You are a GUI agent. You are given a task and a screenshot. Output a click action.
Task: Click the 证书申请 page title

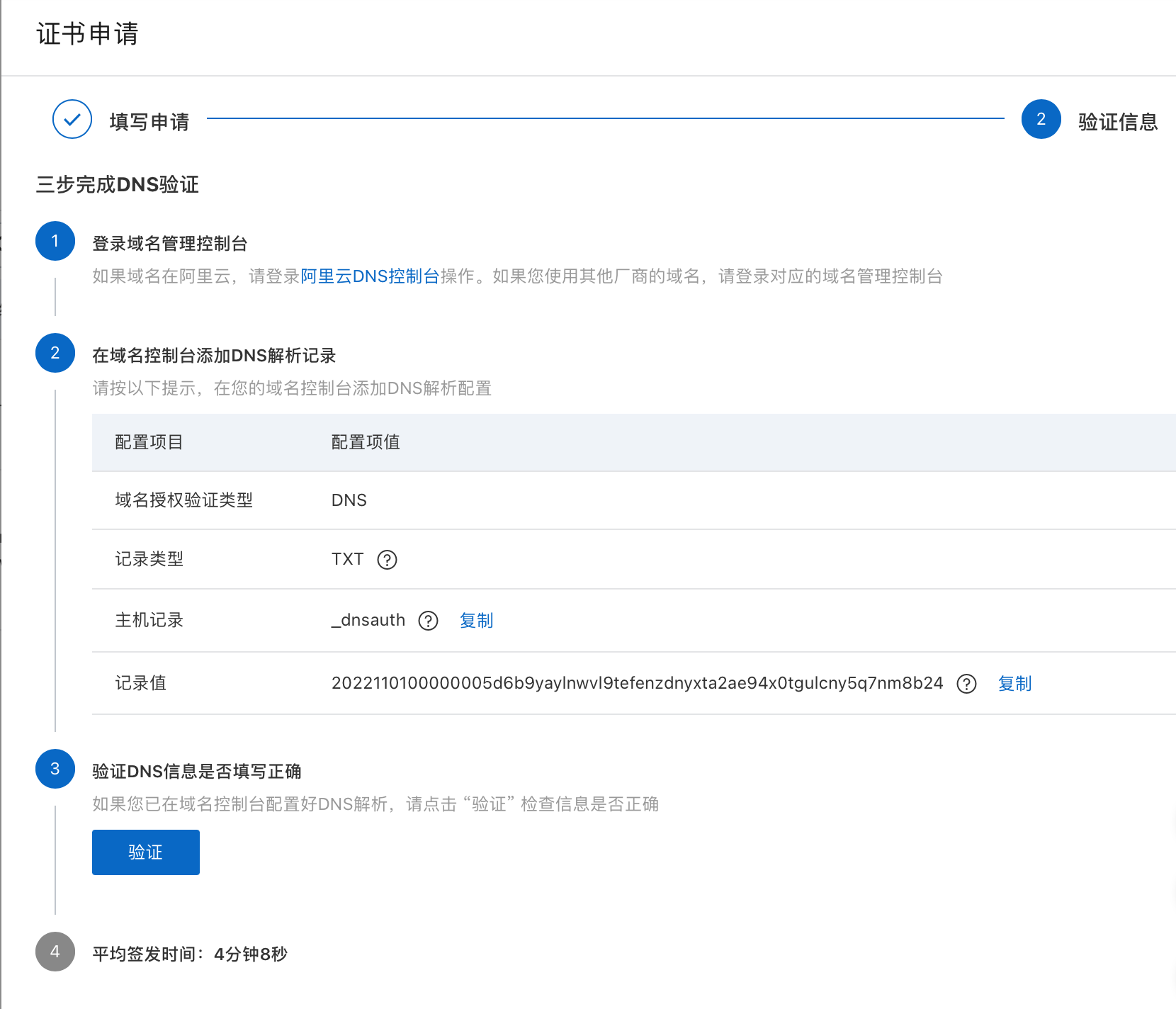click(x=87, y=34)
